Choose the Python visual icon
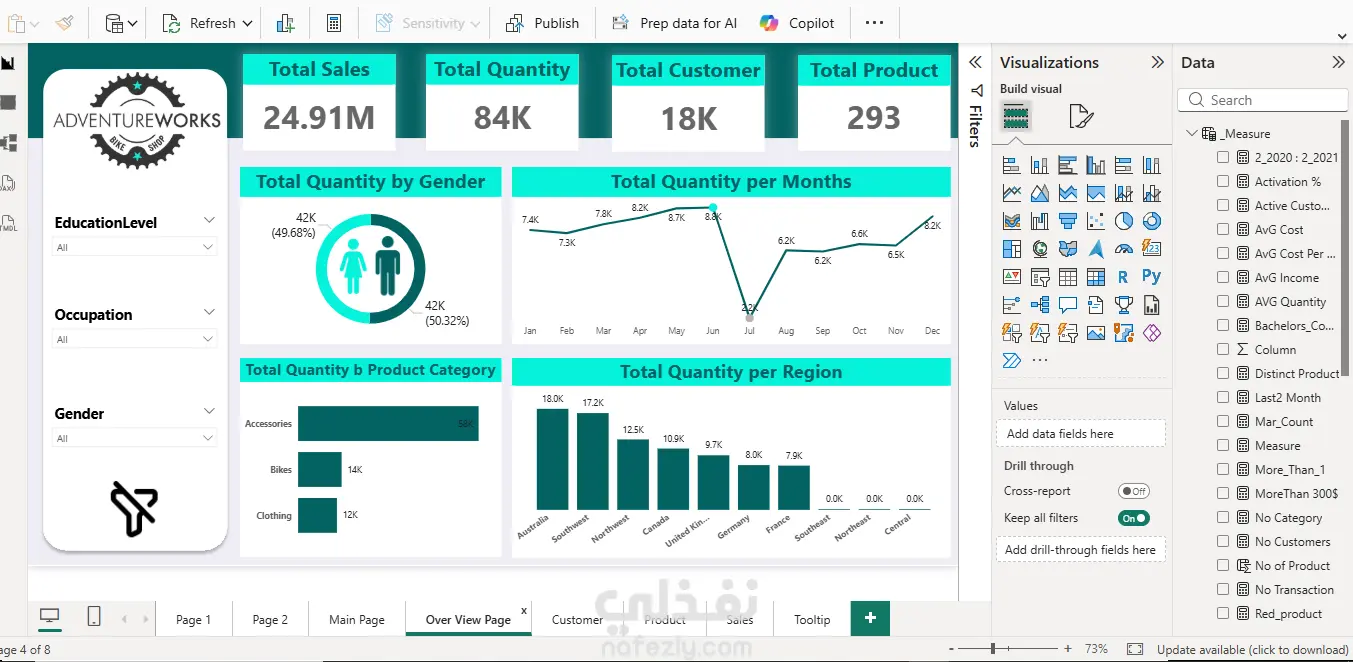 [1151, 277]
